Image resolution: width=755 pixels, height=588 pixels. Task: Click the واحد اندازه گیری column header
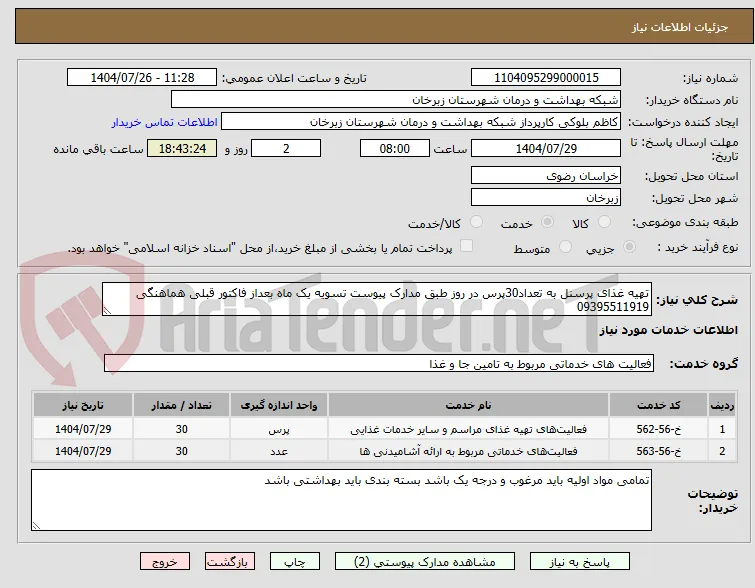click(x=279, y=405)
